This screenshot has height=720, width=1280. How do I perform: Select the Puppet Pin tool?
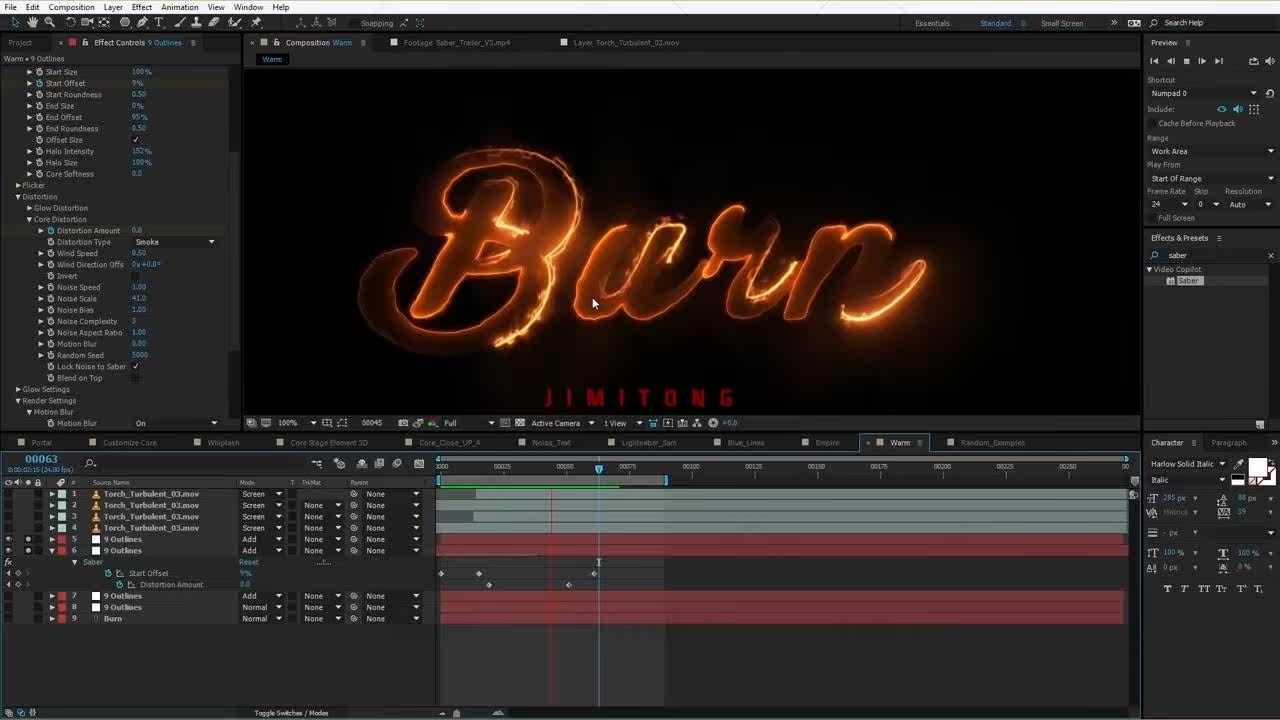(256, 22)
